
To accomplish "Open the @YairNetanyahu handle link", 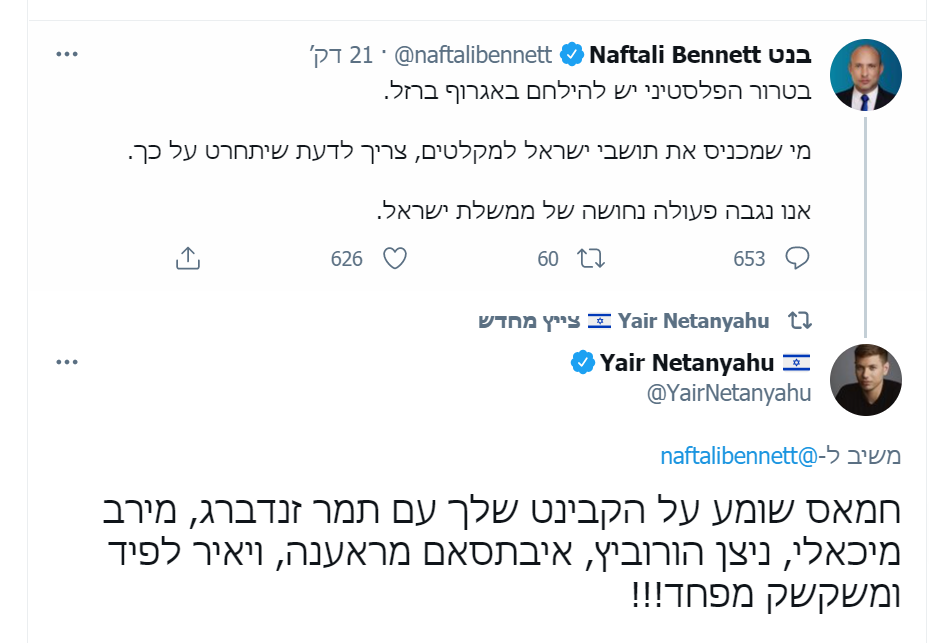I will (729, 393).
